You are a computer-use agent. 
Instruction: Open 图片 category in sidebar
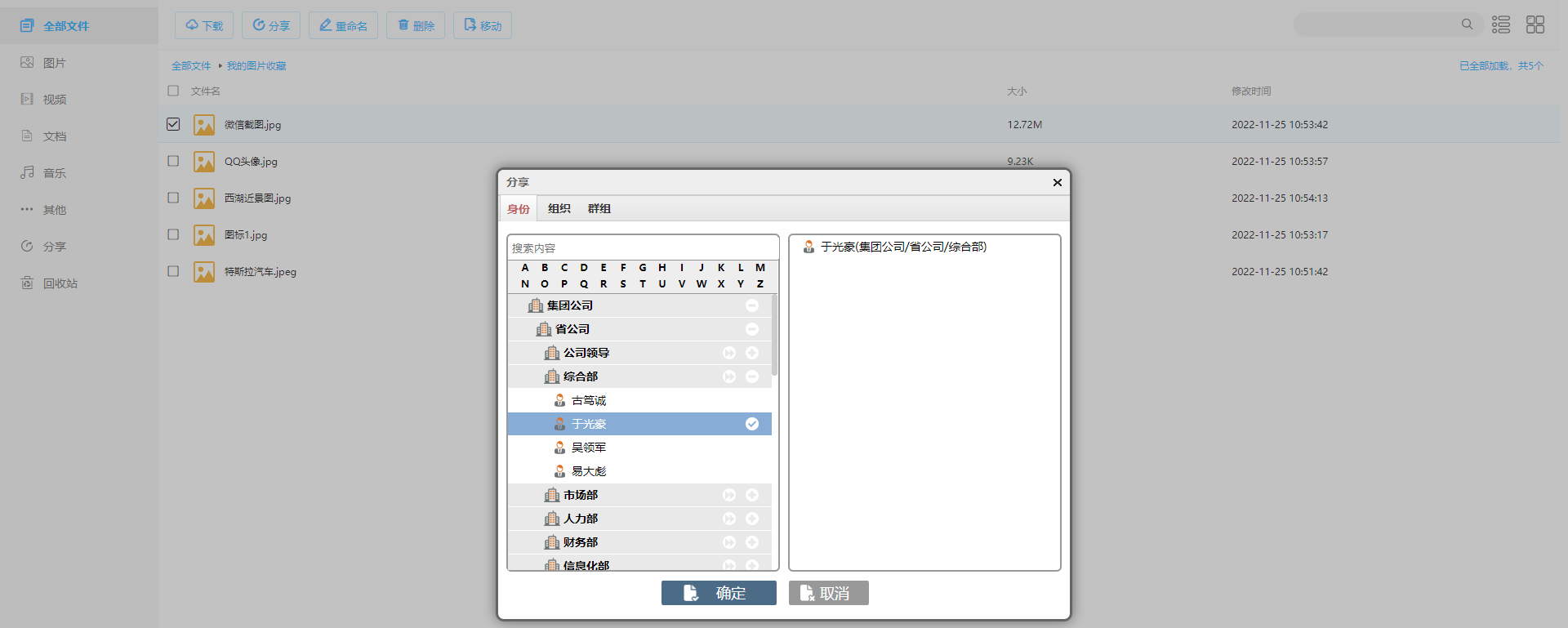tap(54, 63)
